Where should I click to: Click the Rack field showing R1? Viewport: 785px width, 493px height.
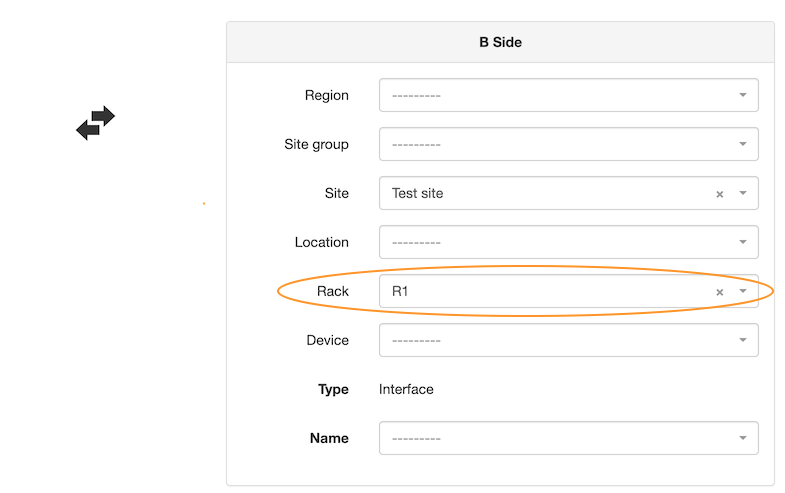click(569, 291)
